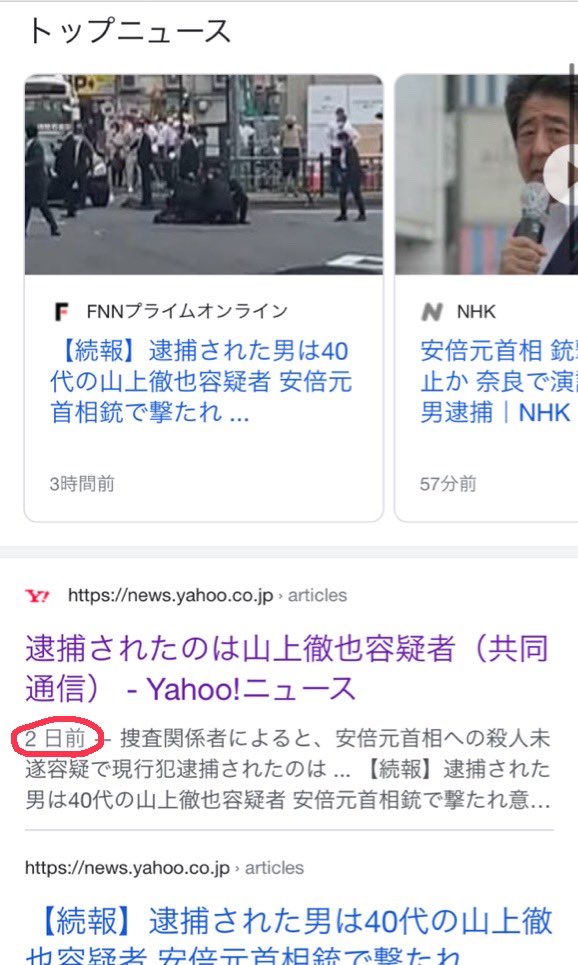578x965 pixels.
Task: Click the トップニュース section heading
Action: tap(129, 31)
